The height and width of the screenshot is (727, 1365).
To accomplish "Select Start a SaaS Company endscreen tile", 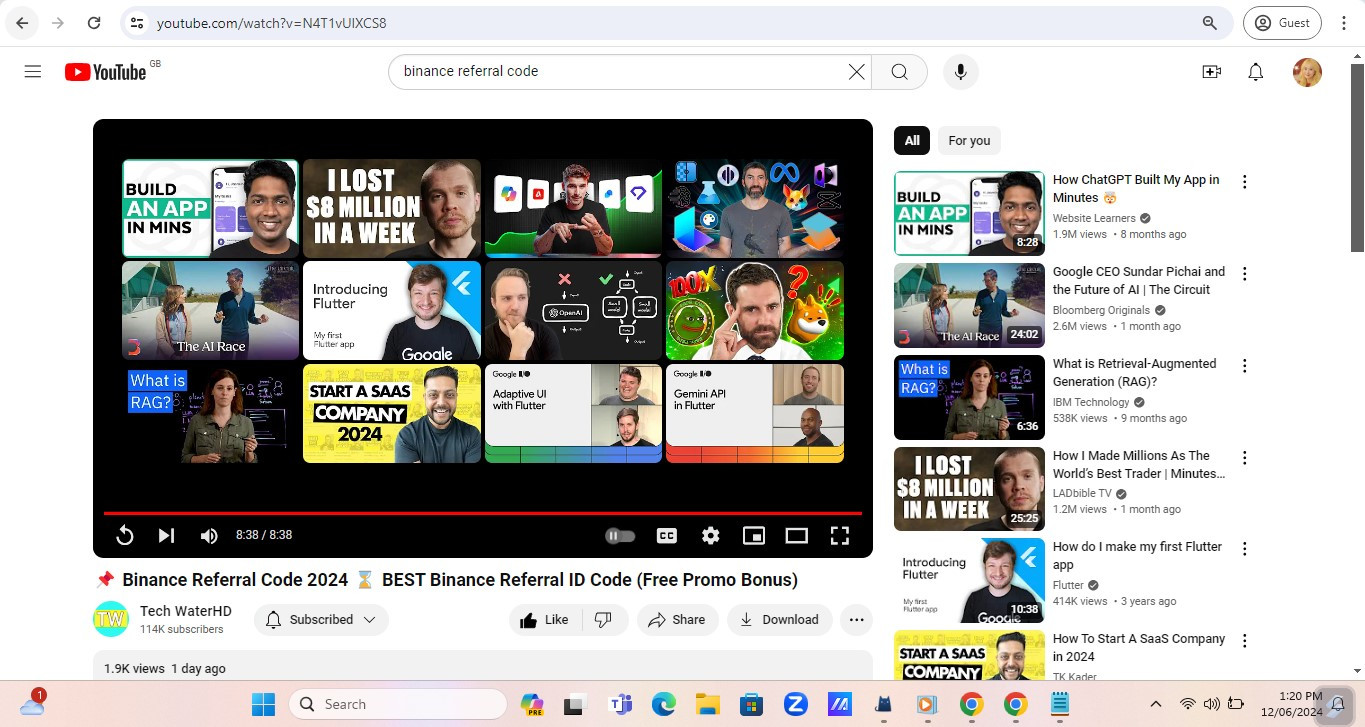I will pyautogui.click(x=392, y=413).
